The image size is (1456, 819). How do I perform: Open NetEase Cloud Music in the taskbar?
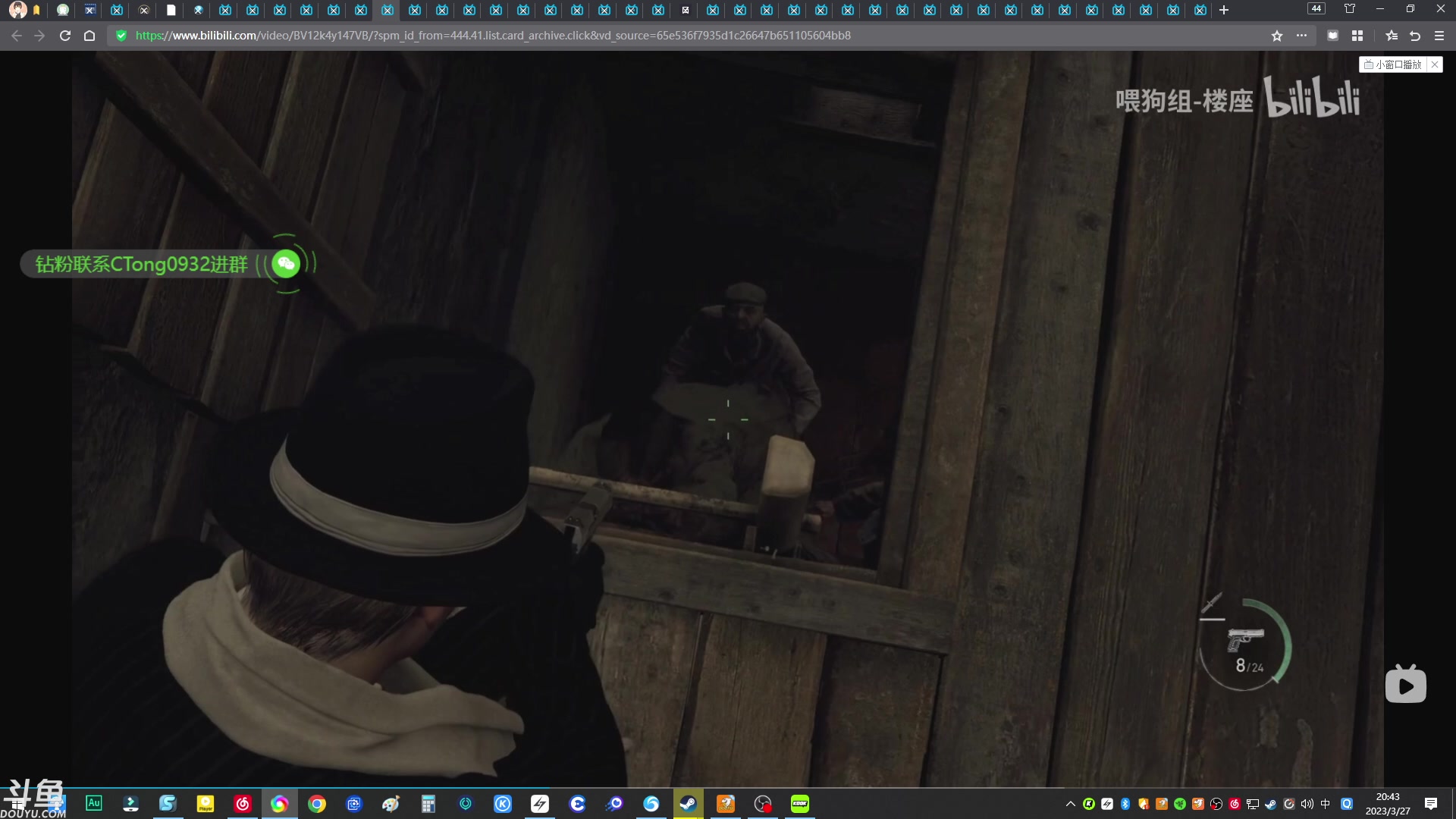[x=243, y=803]
